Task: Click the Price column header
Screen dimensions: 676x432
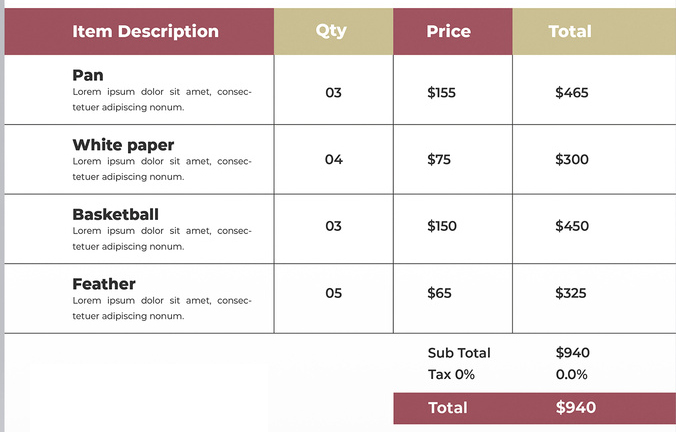Action: coord(448,31)
